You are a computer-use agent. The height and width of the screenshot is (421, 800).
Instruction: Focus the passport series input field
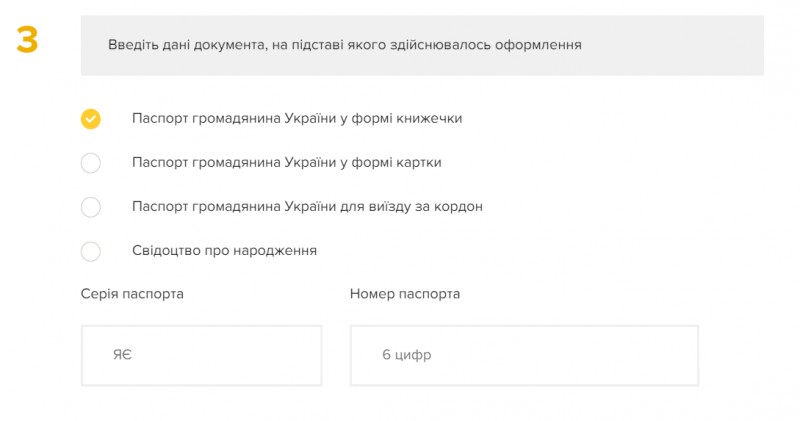201,355
